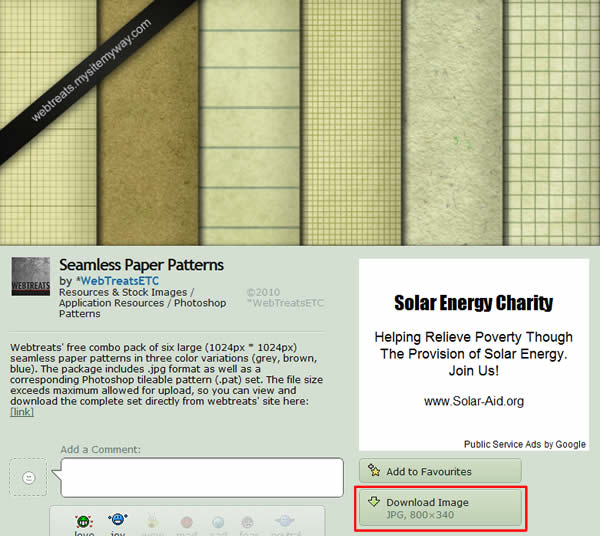This screenshot has height=536, width=600.
Task: Open the Photoshop Patterns category link
Action: [142, 308]
